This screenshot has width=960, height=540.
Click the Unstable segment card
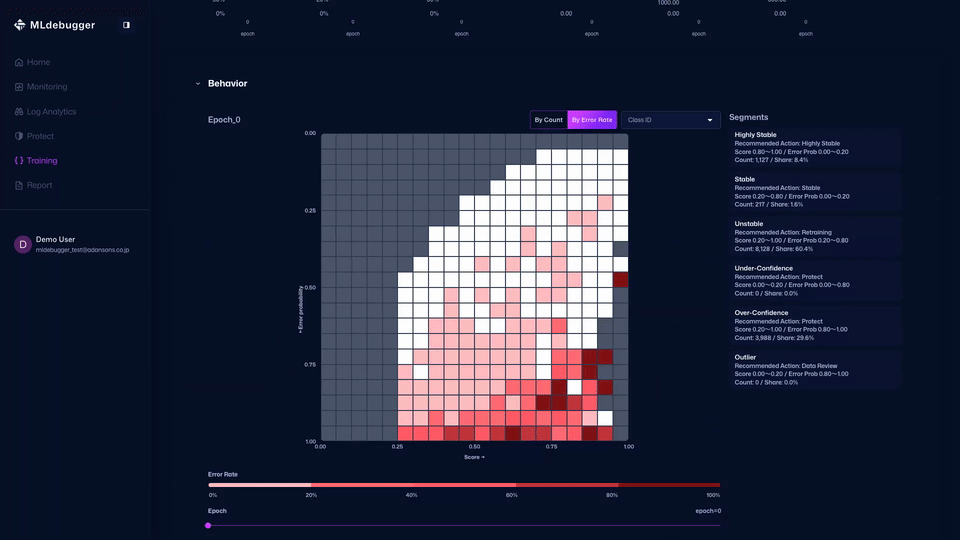pyautogui.click(x=815, y=236)
